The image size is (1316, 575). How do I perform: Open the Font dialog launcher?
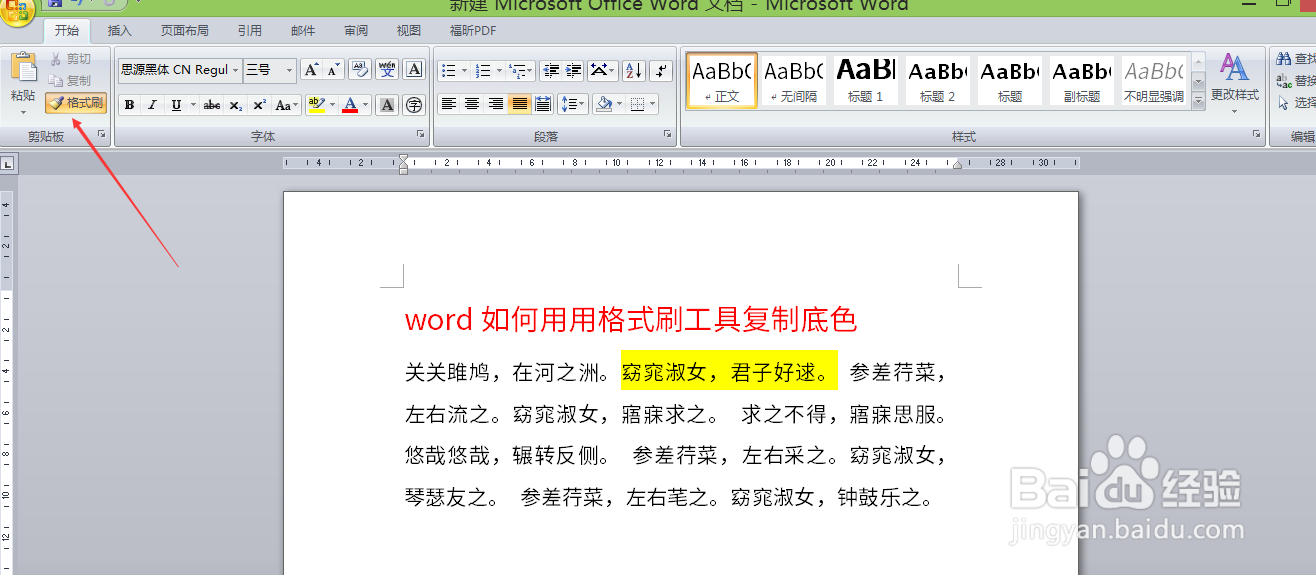420,135
